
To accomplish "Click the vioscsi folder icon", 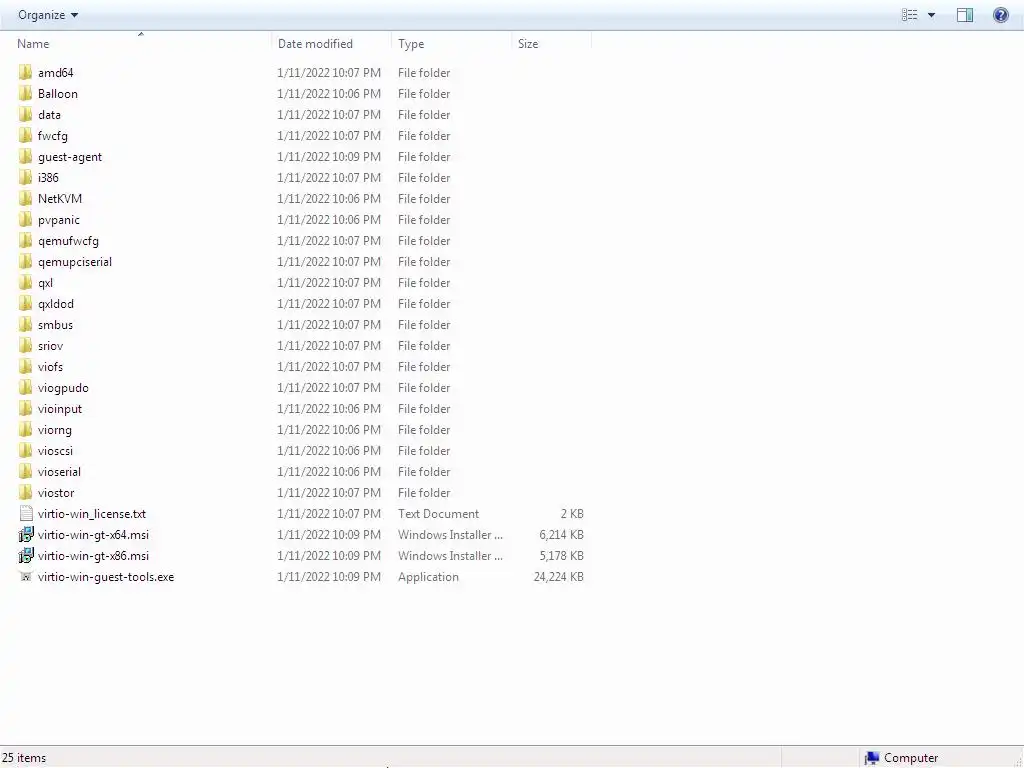I will 25,451.
